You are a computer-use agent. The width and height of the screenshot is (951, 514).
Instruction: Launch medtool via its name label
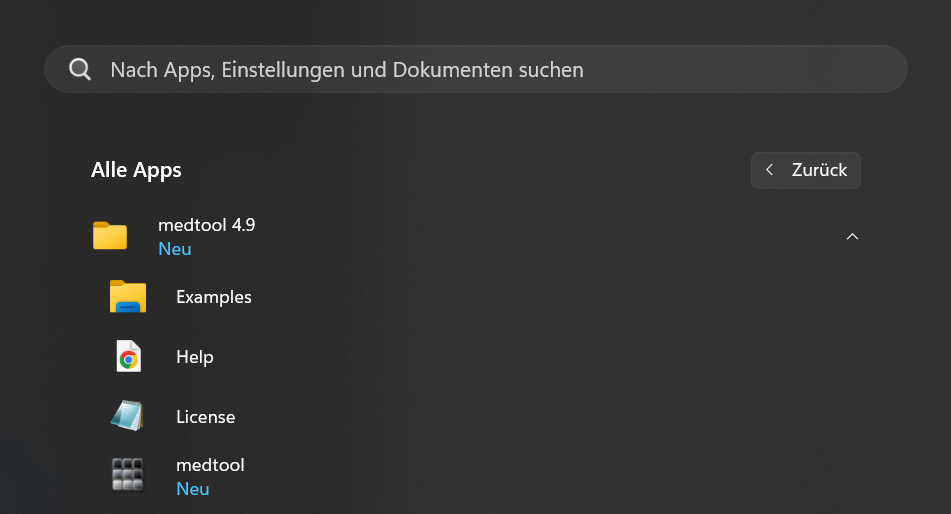click(210, 465)
